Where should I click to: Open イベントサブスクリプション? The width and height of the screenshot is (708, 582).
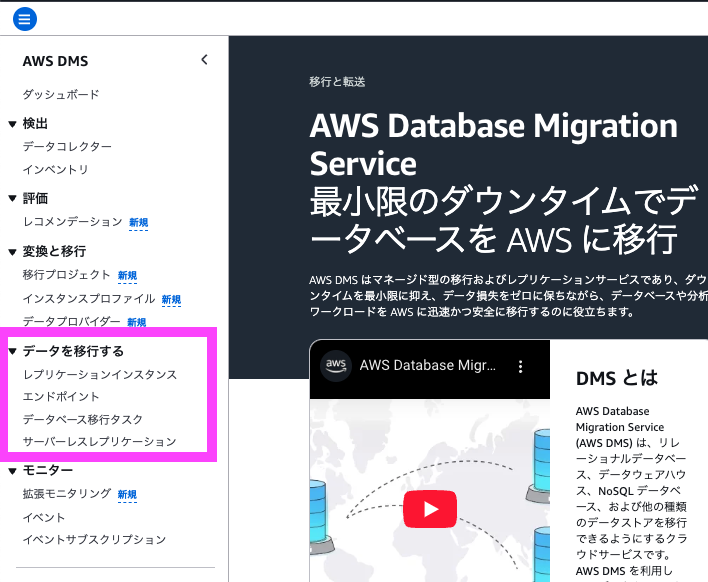point(94,540)
